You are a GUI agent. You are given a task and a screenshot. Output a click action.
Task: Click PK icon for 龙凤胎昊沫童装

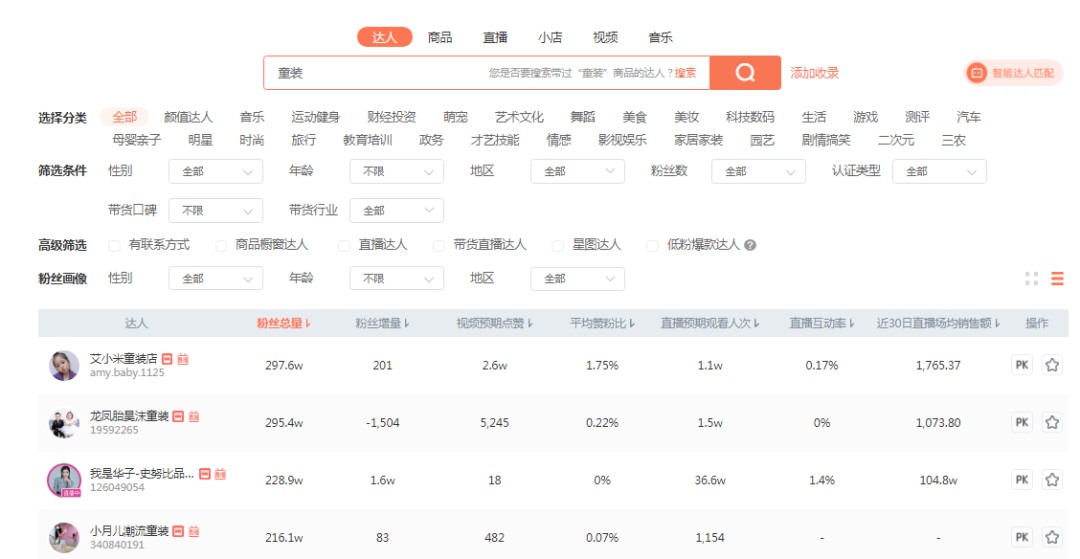coord(1022,422)
